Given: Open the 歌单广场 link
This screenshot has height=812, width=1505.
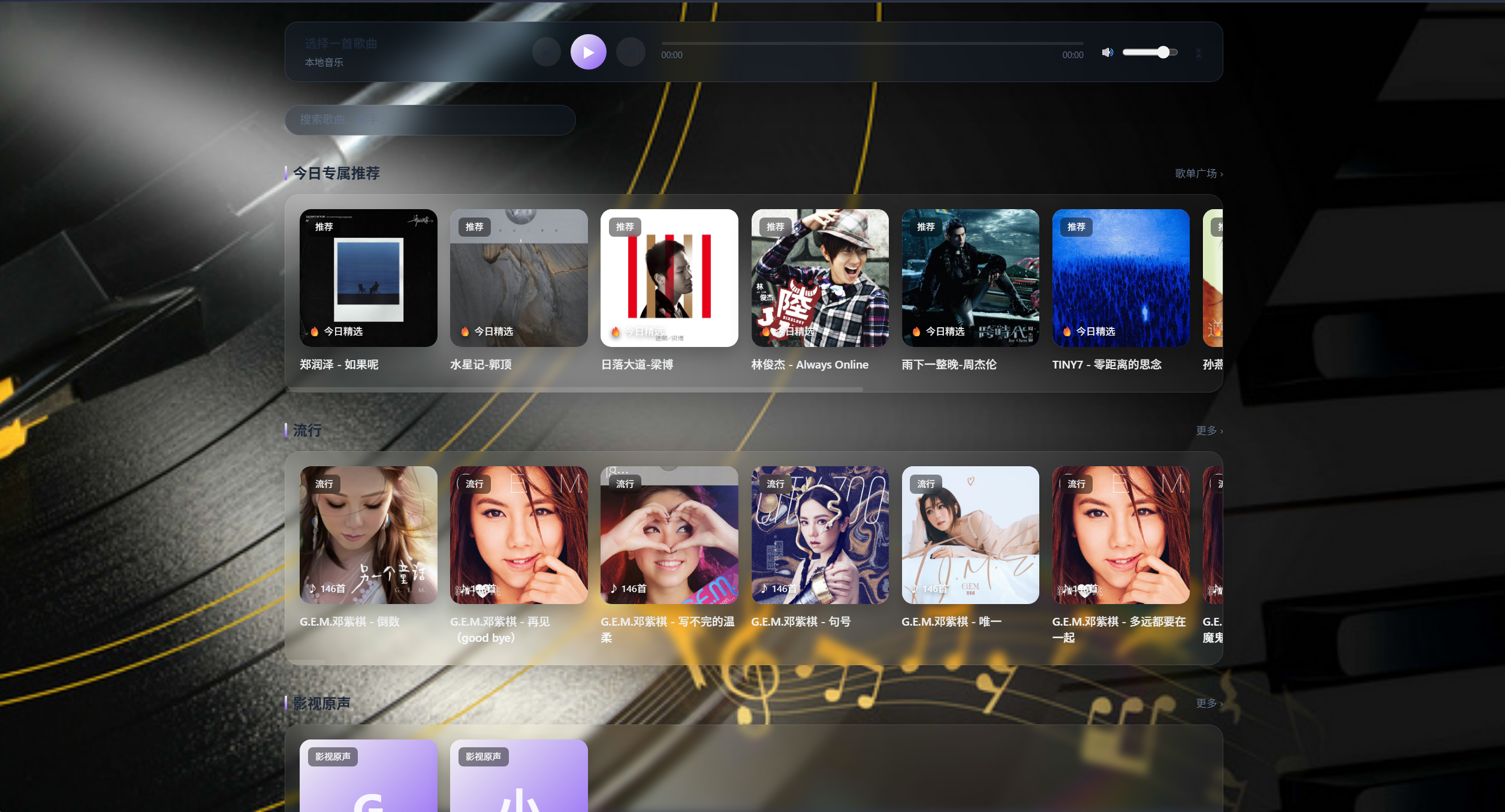Looking at the screenshot, I should pos(1199,174).
